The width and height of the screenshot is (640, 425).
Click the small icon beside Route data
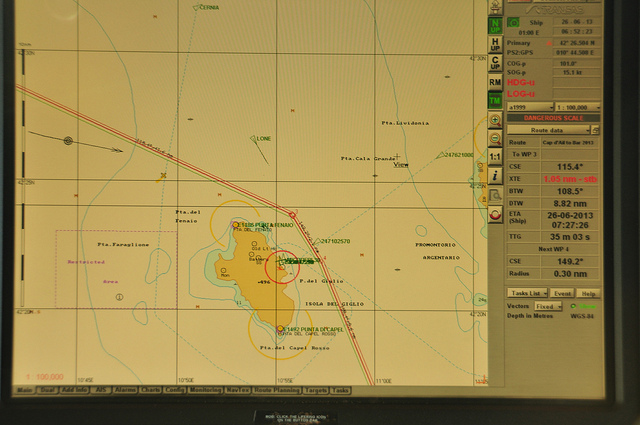pyautogui.click(x=596, y=130)
